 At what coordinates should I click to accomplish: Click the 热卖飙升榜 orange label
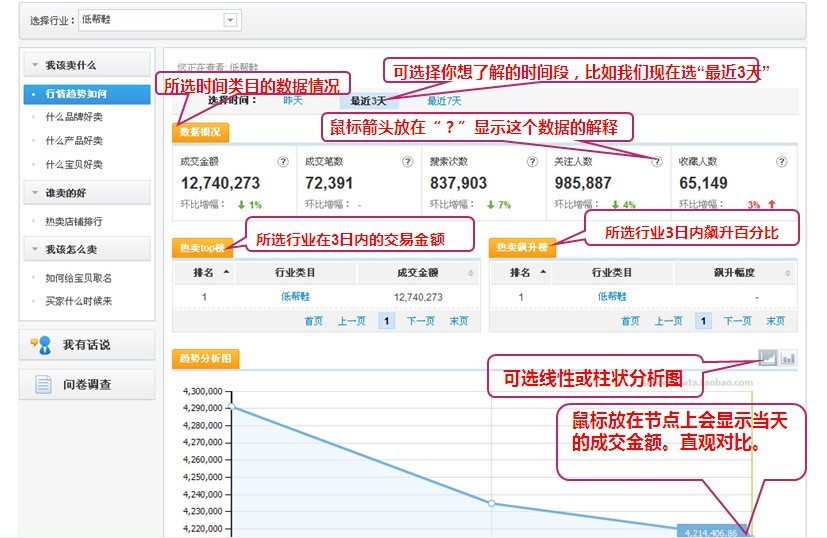point(522,247)
